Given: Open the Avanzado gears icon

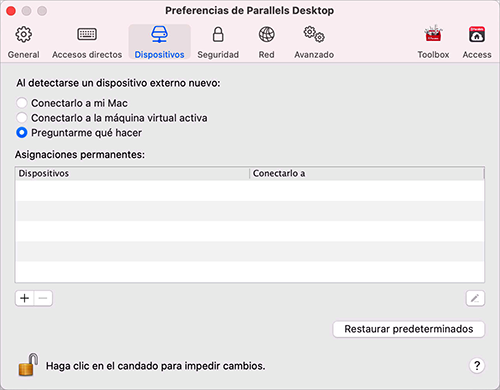Looking at the screenshot, I should click(x=314, y=35).
